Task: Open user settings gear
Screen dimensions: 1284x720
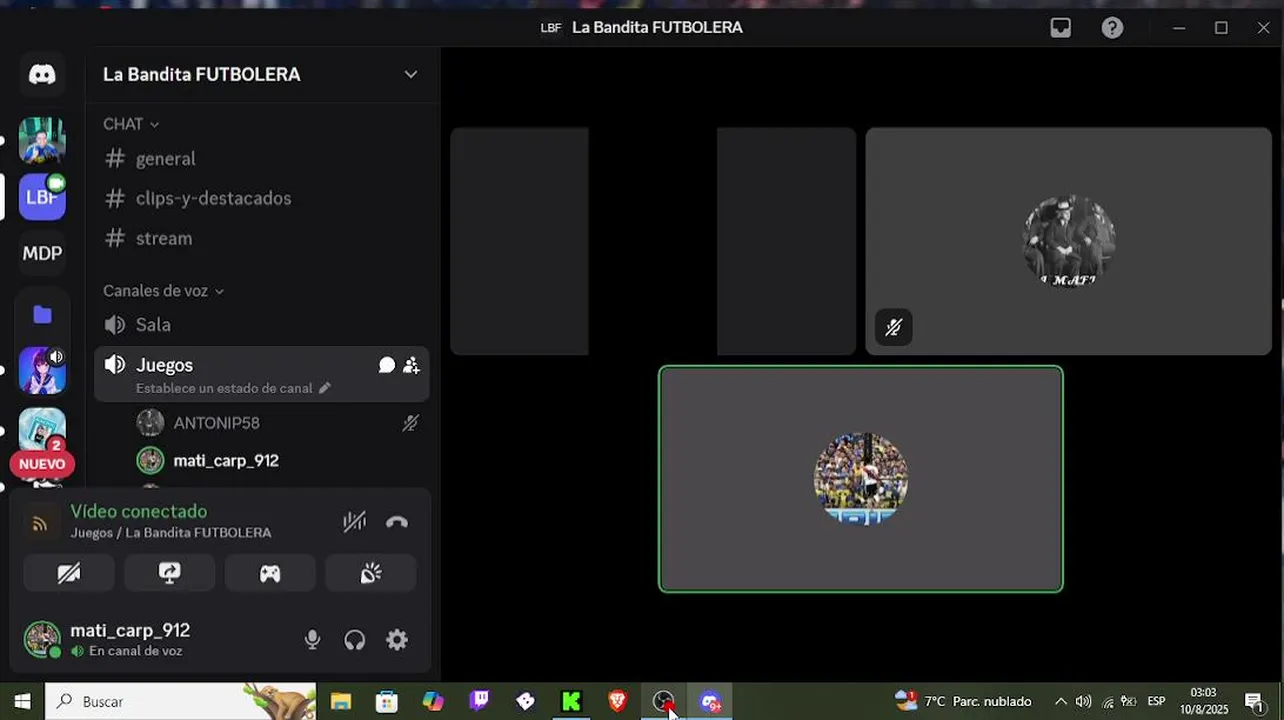Action: pyautogui.click(x=397, y=640)
